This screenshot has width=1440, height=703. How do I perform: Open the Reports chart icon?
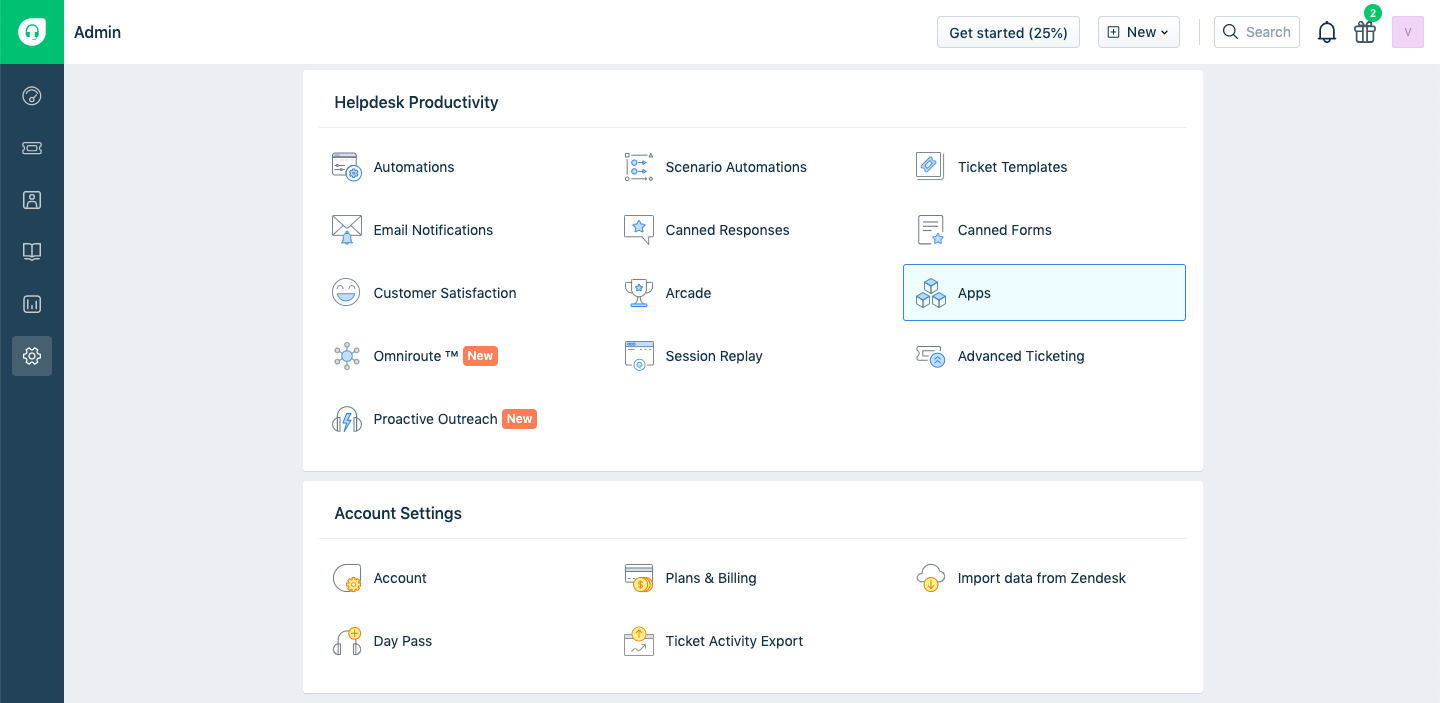tap(32, 304)
